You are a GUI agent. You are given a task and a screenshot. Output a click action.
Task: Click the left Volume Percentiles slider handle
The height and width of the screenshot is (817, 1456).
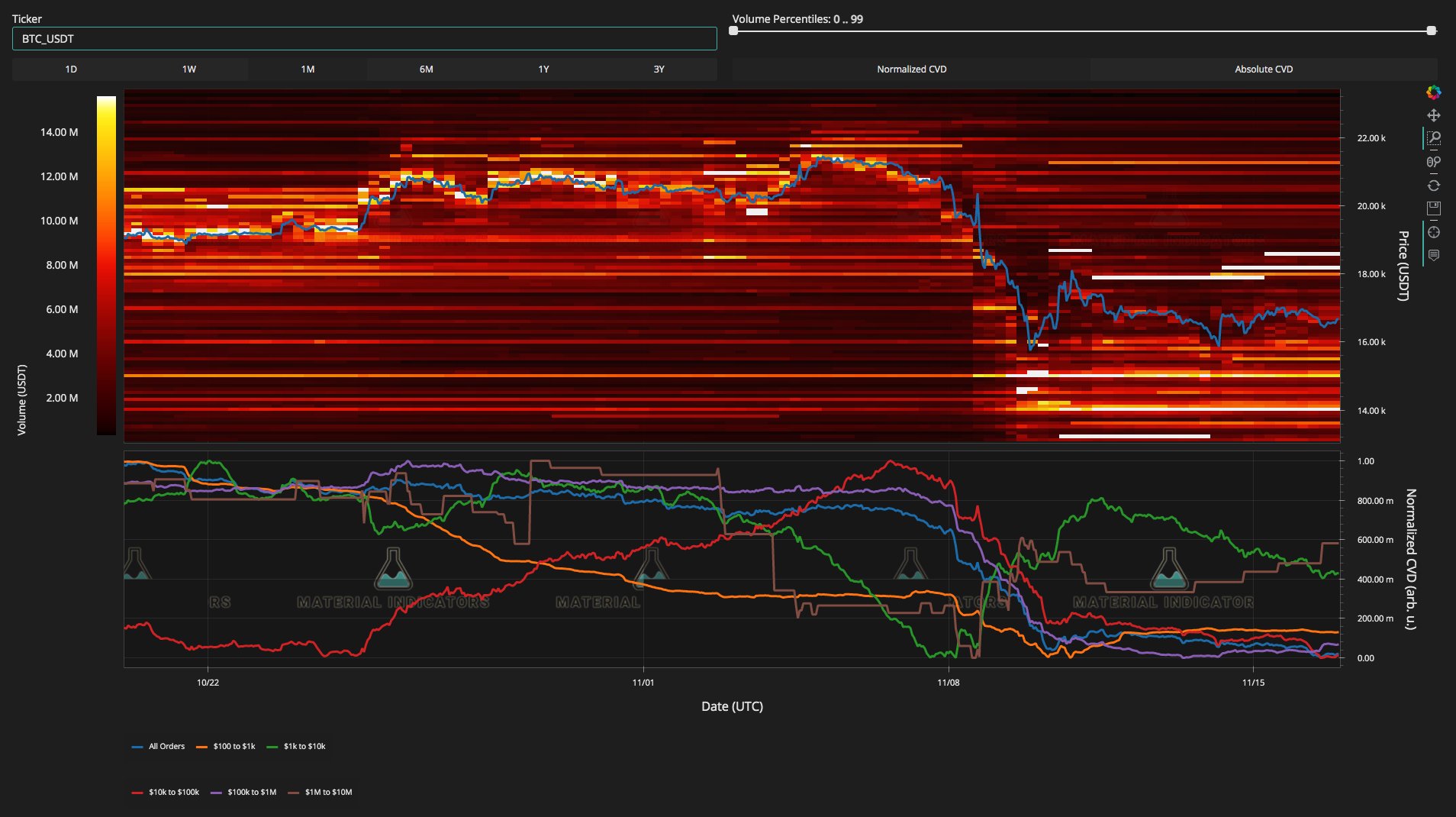(x=733, y=31)
